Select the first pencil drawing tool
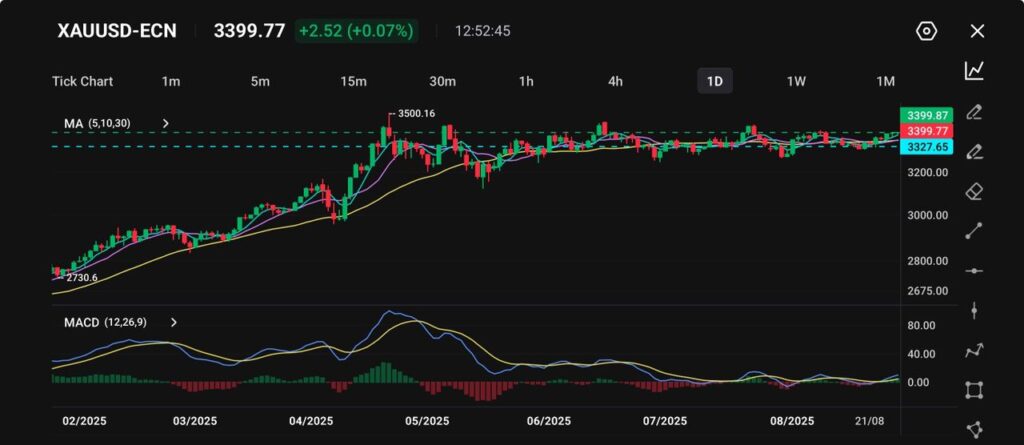1024x445 pixels. click(x=974, y=111)
